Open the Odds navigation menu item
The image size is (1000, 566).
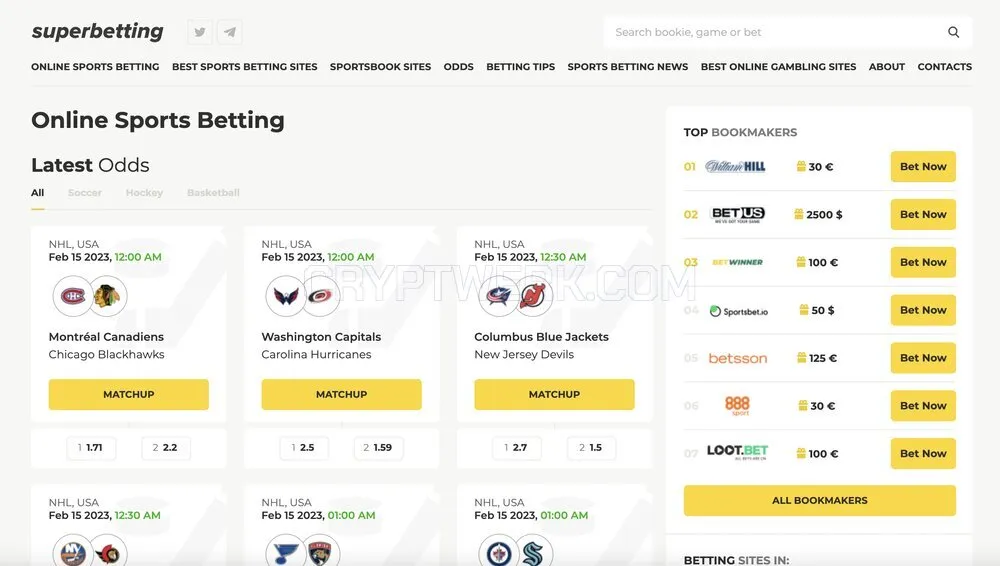pos(459,66)
